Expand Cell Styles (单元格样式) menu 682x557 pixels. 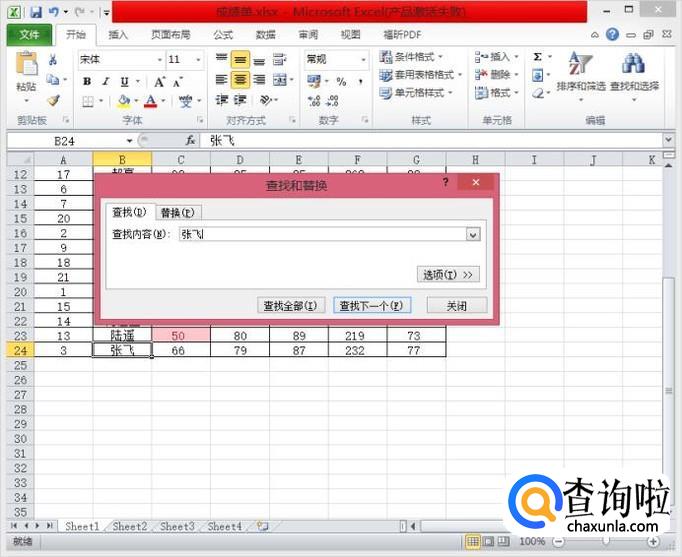point(416,93)
